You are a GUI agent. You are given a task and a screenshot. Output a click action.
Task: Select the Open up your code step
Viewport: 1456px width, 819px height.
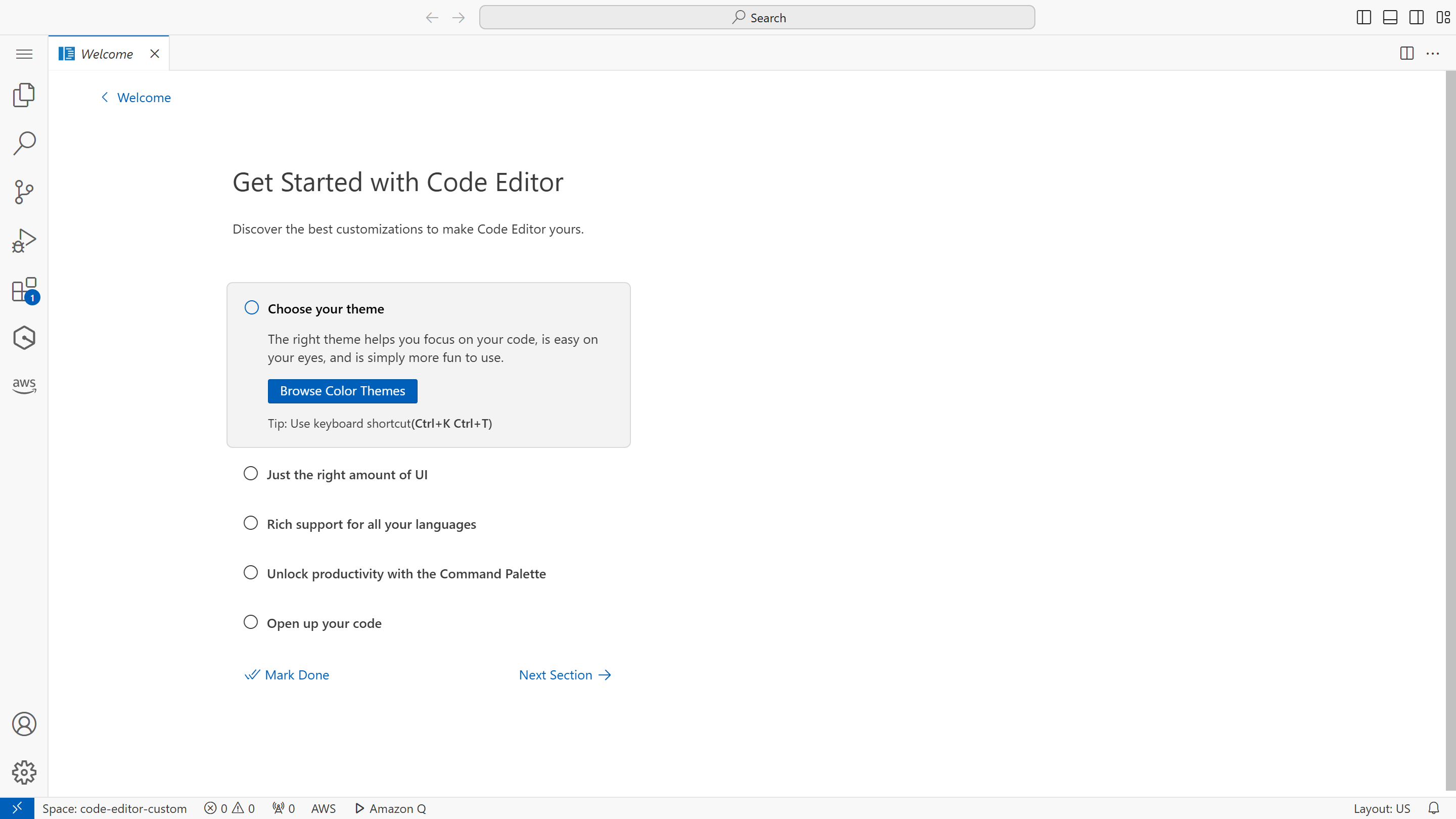pyautogui.click(x=250, y=622)
